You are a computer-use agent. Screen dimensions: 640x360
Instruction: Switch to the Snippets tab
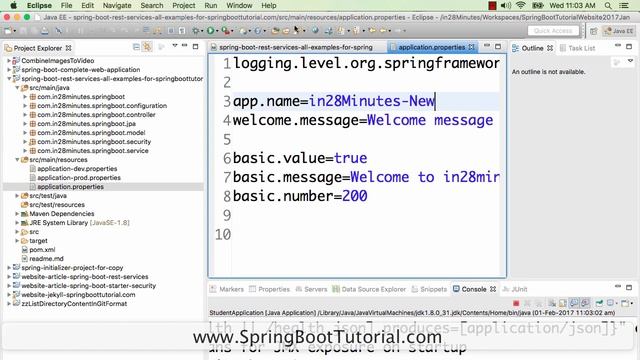click(429, 289)
